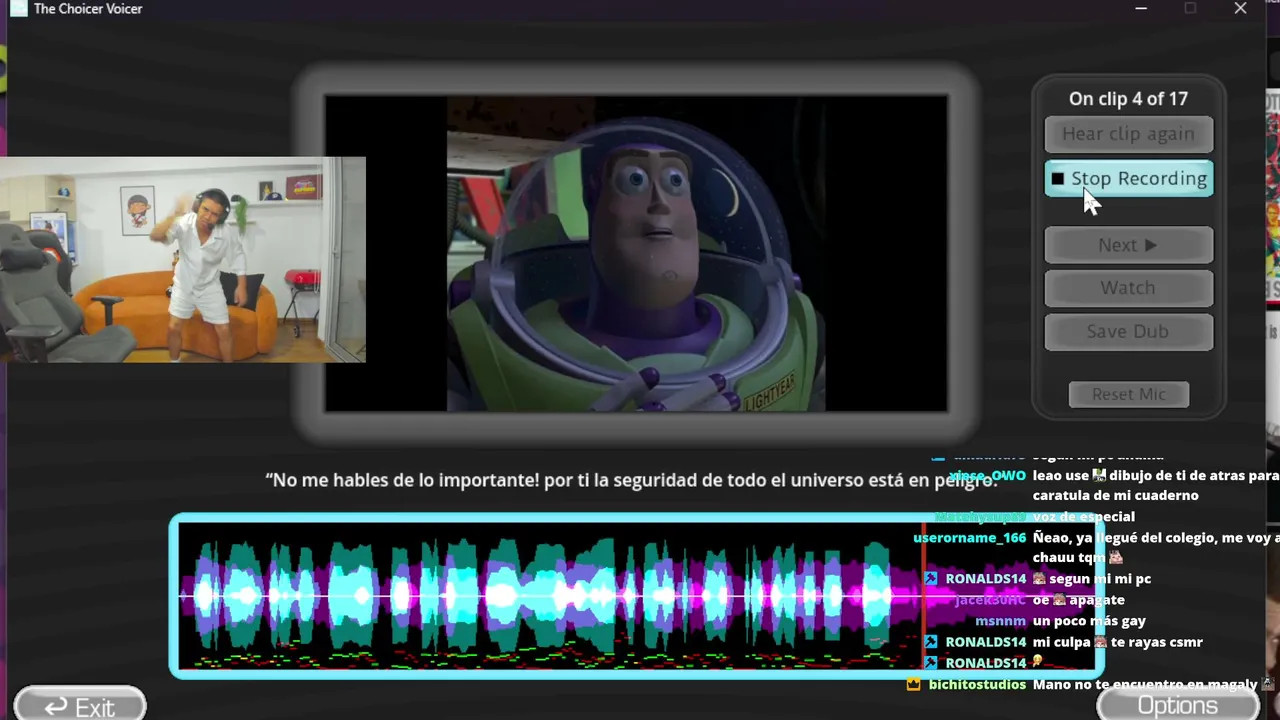1280x720 pixels.
Task: Click 'The Choicer Voicer' window title
Action: [x=88, y=9]
